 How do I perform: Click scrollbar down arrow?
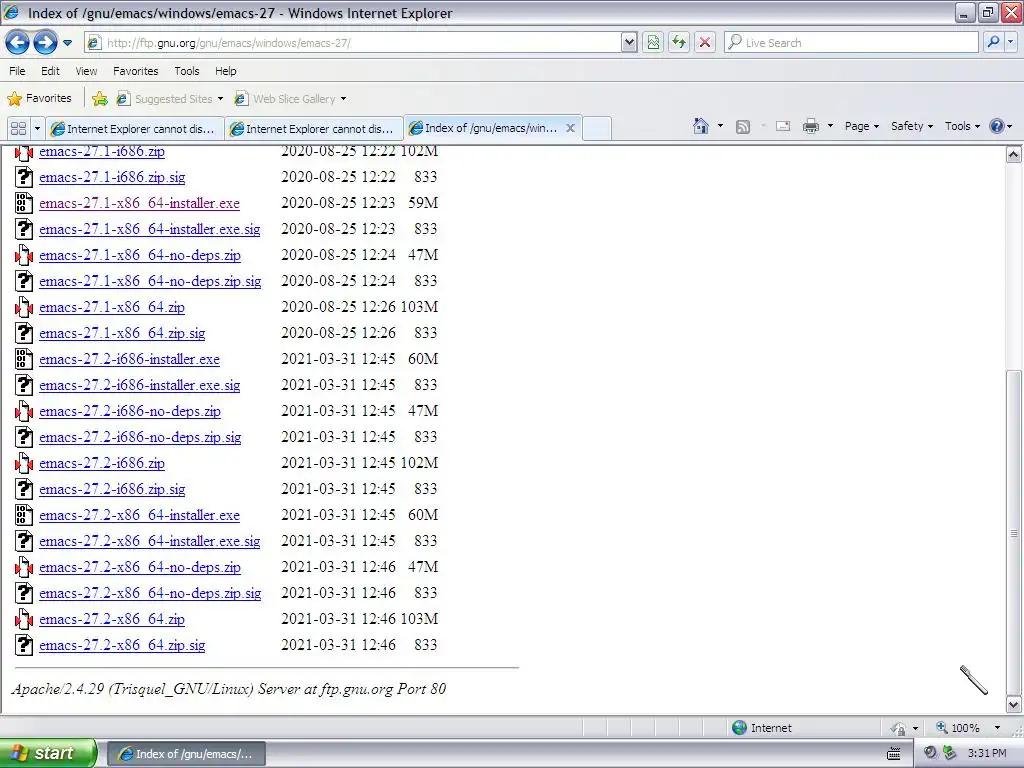(1013, 705)
